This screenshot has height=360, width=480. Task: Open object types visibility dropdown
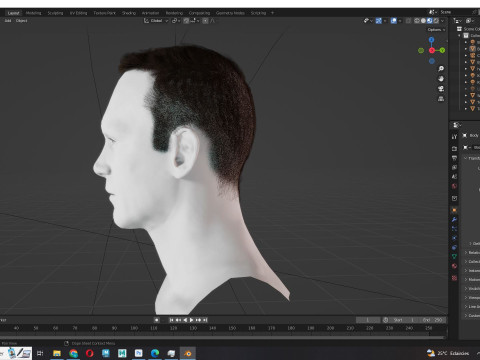coord(368,21)
